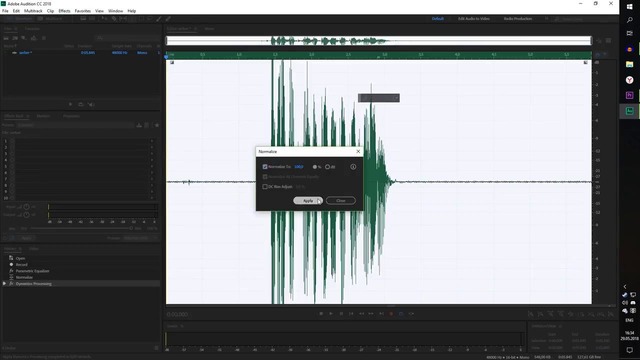The height and width of the screenshot is (360, 640).
Task: Click Insert into Multitrack icon in Files panel
Action: [33, 38]
